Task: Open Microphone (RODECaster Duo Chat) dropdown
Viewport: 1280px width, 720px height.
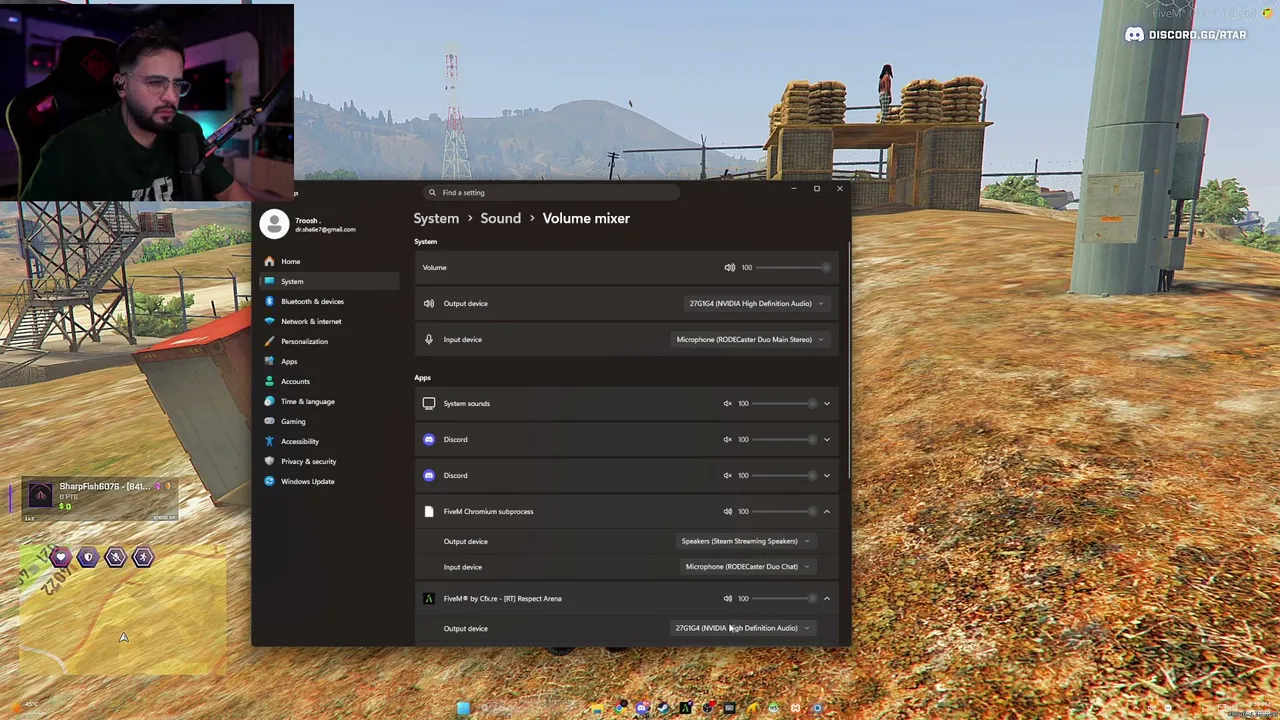Action: (748, 566)
